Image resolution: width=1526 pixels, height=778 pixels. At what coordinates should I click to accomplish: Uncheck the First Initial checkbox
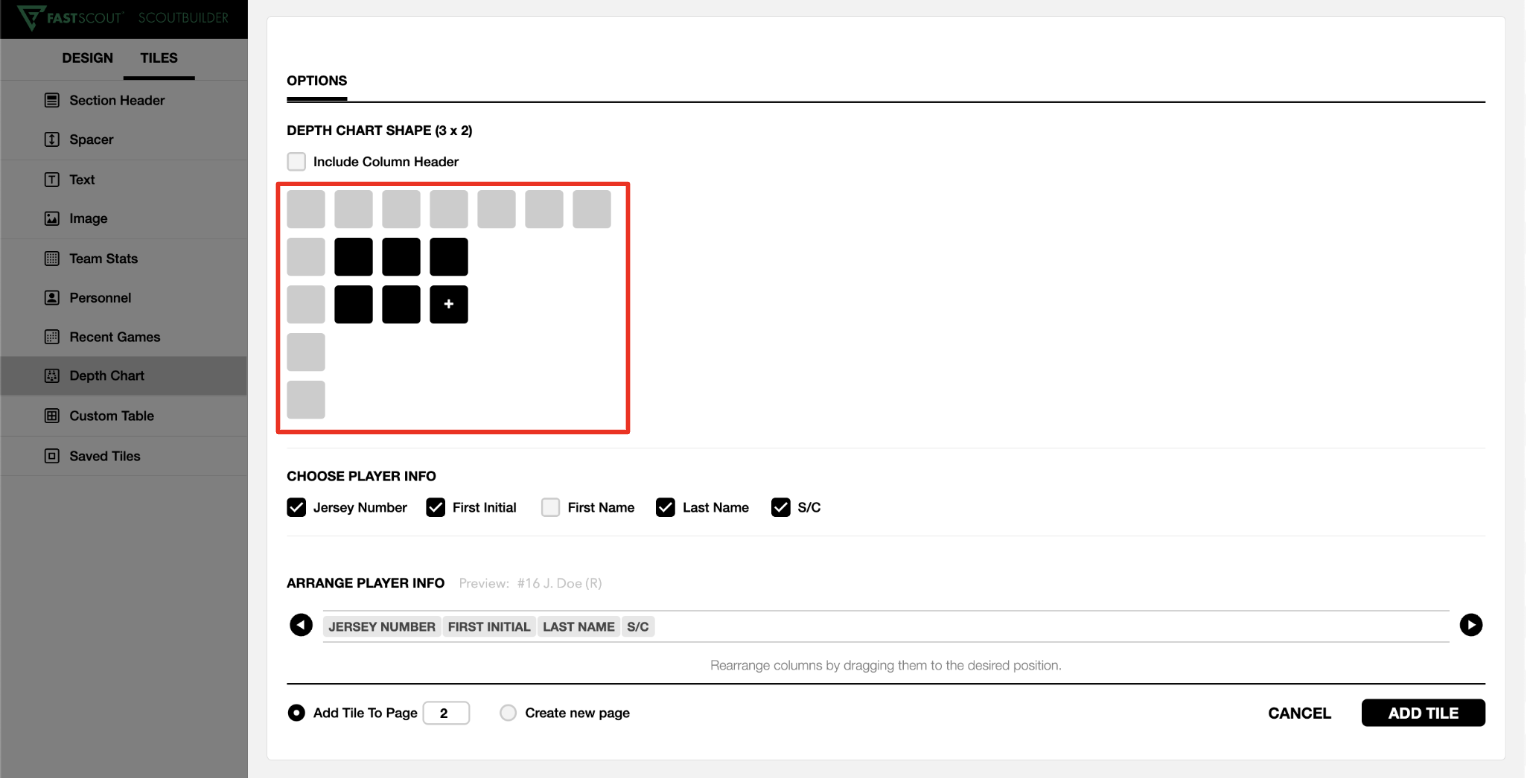pyautogui.click(x=435, y=507)
